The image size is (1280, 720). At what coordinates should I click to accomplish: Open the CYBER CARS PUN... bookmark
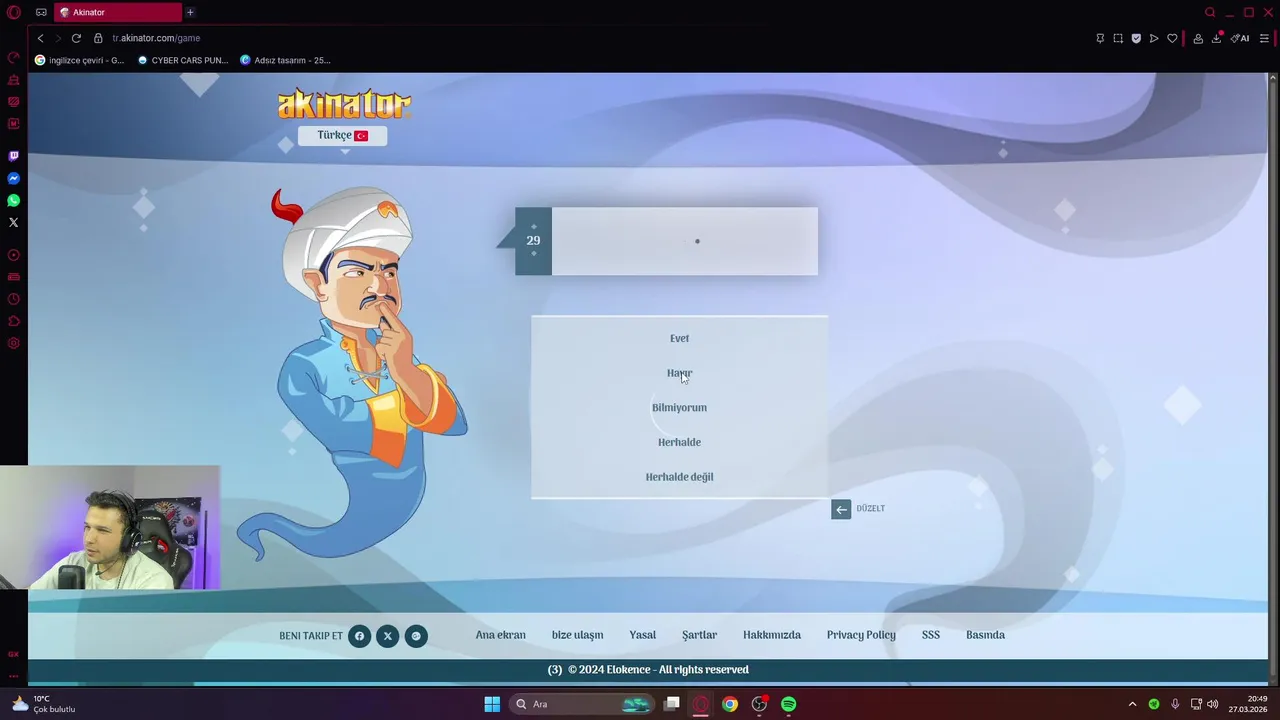tap(183, 60)
